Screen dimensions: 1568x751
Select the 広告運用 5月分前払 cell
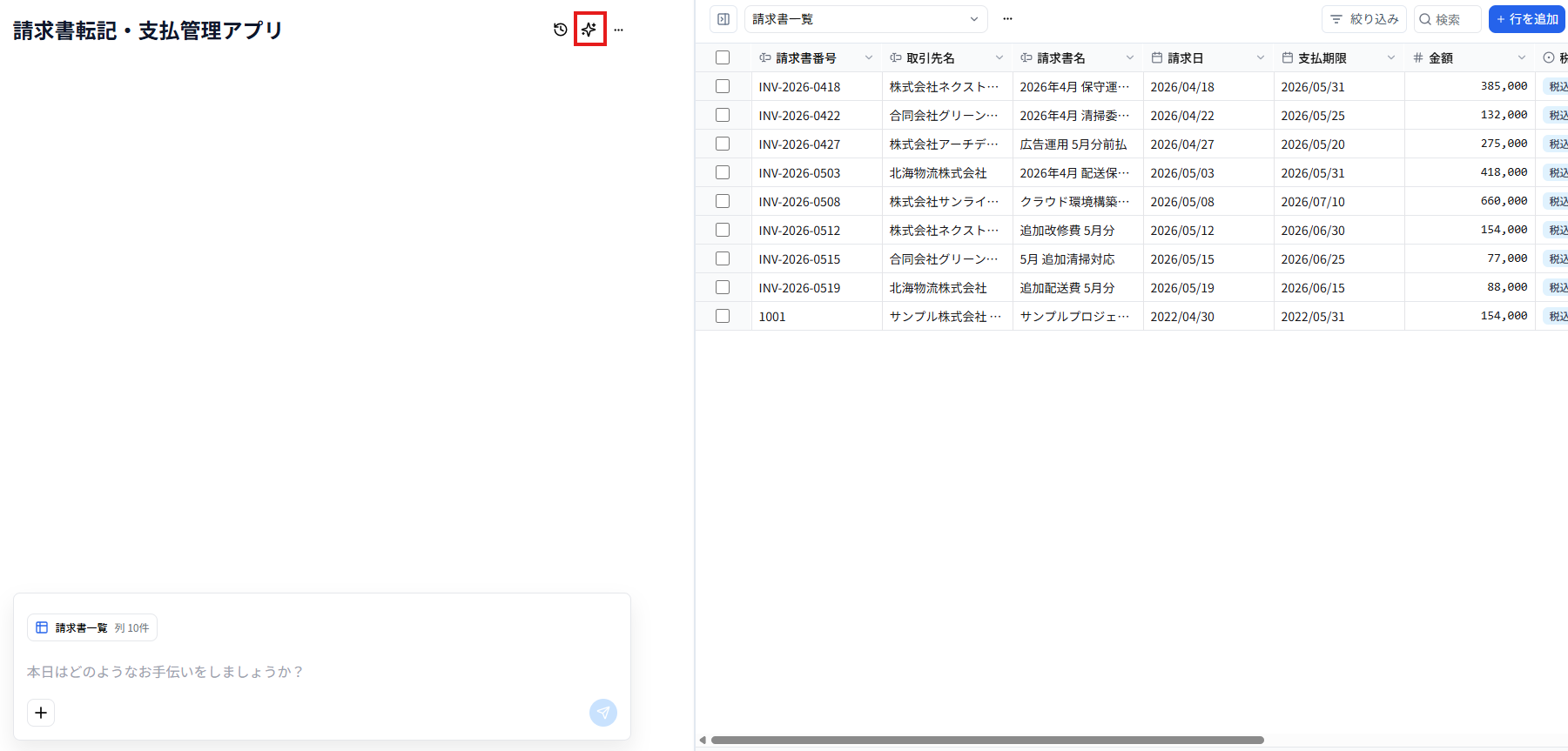pos(1078,144)
